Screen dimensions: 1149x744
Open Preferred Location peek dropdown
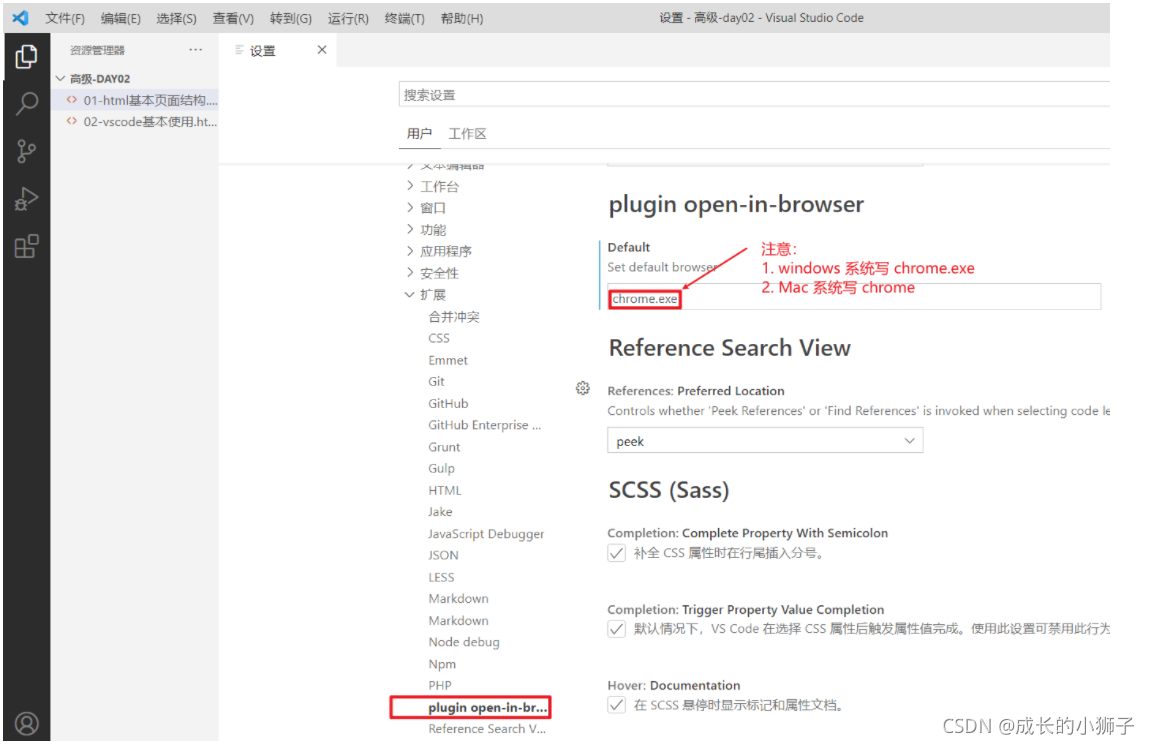[765, 441]
